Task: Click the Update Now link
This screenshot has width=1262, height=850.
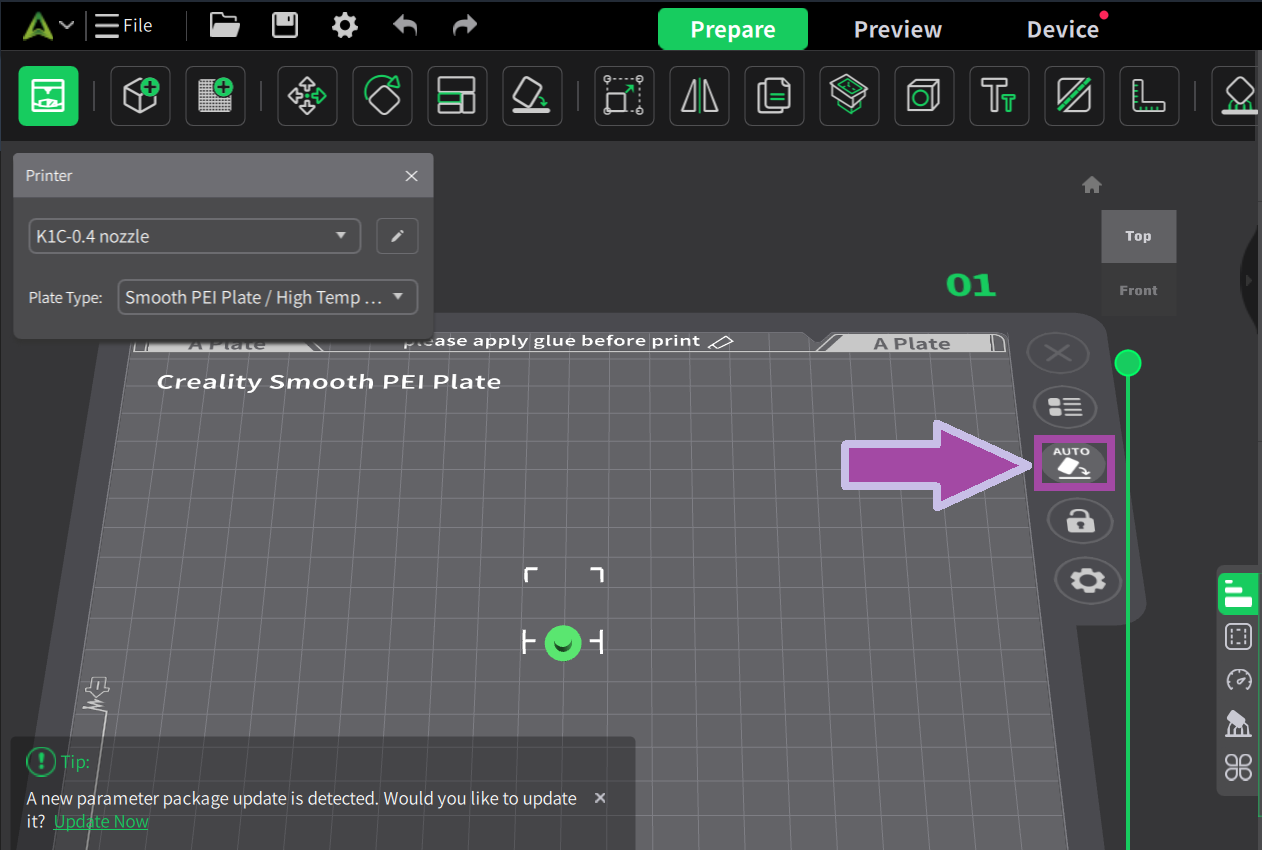Action: pos(101,821)
